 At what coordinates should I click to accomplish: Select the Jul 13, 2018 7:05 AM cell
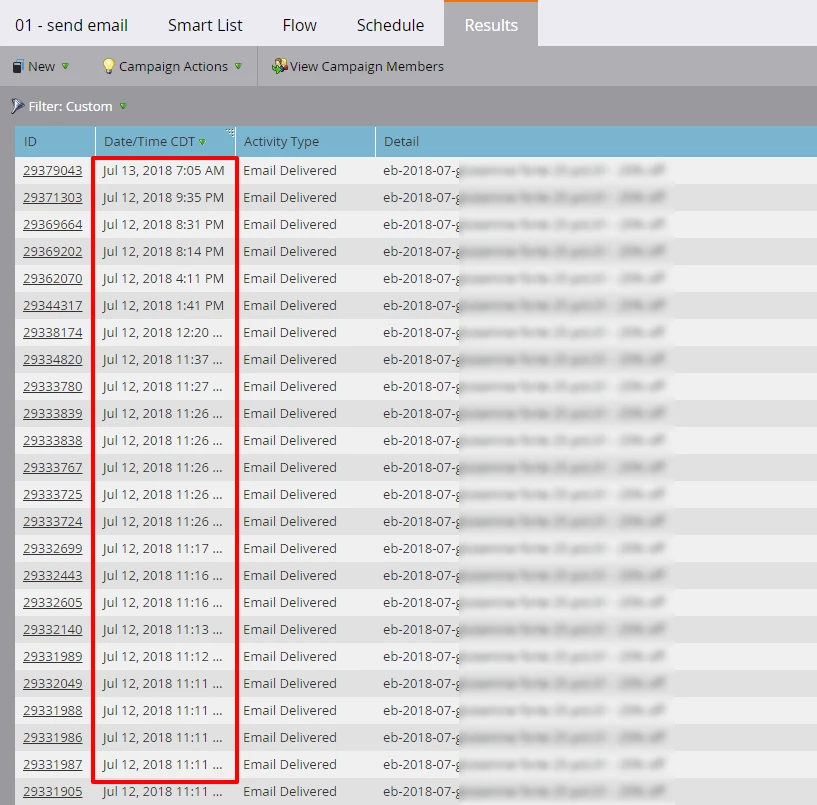tap(163, 171)
